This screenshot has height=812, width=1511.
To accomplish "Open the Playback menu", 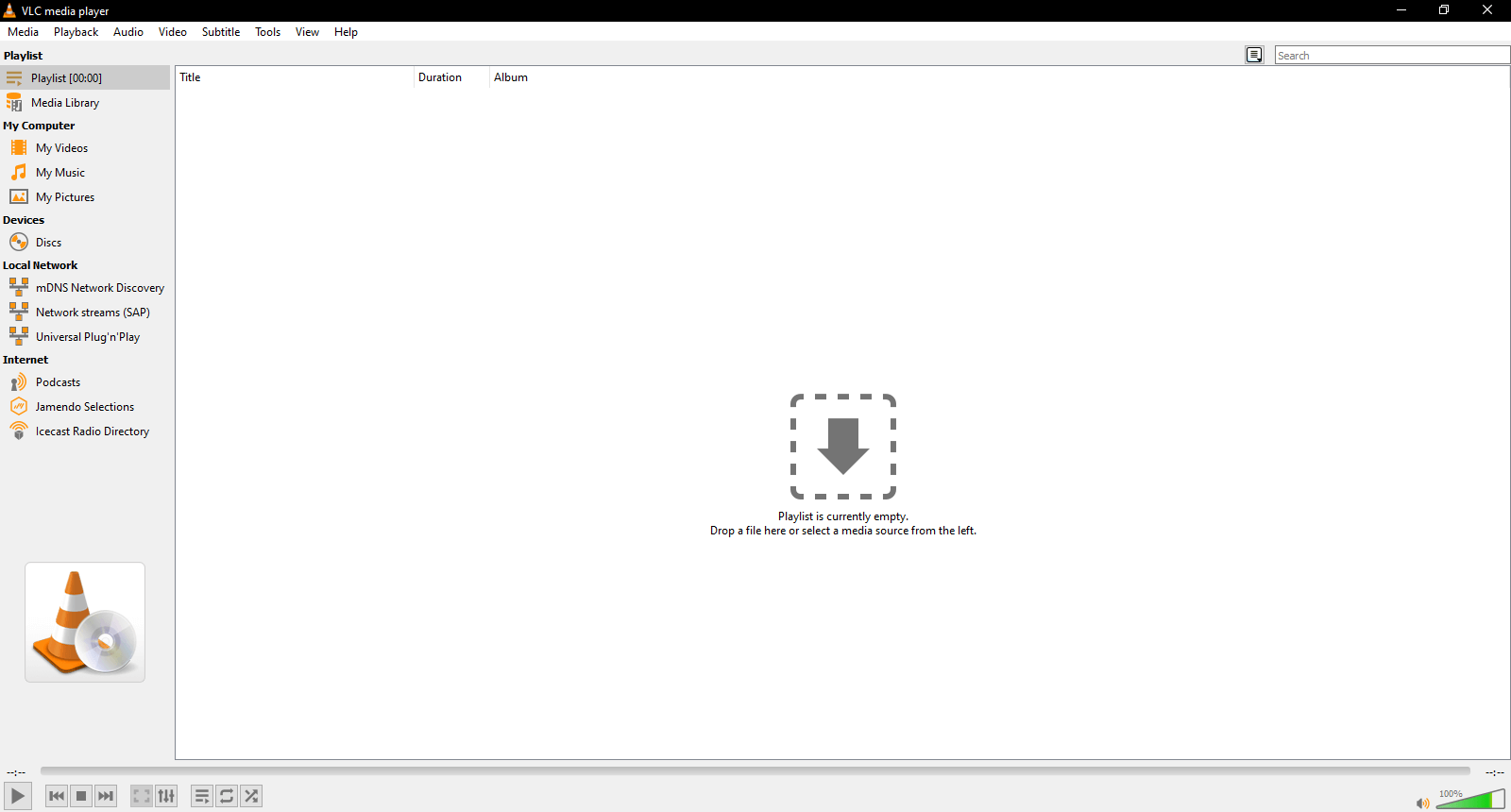I will point(76,32).
